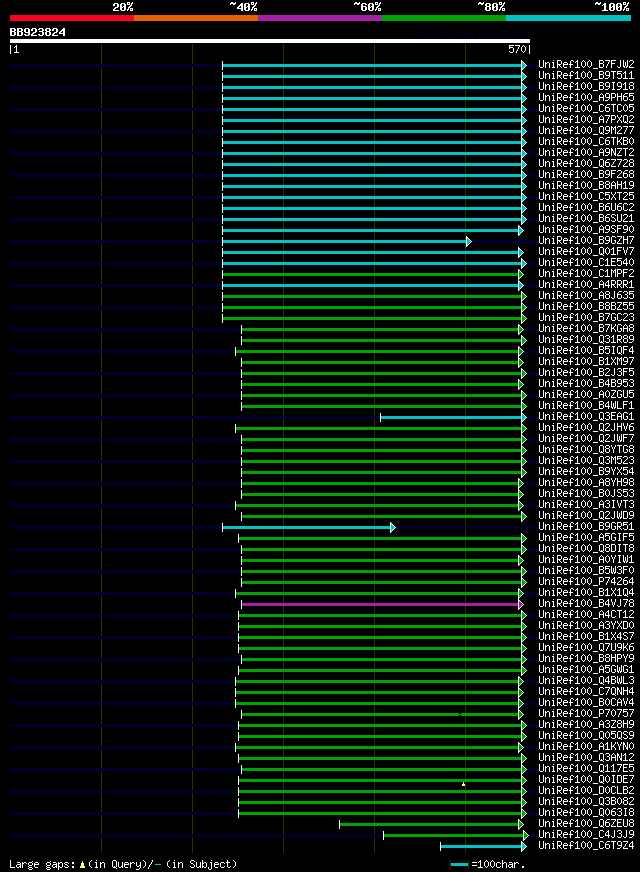Open hit UniRef100_B9T511
Image resolution: width=640 pixels, height=872 pixels.
tap(586, 76)
